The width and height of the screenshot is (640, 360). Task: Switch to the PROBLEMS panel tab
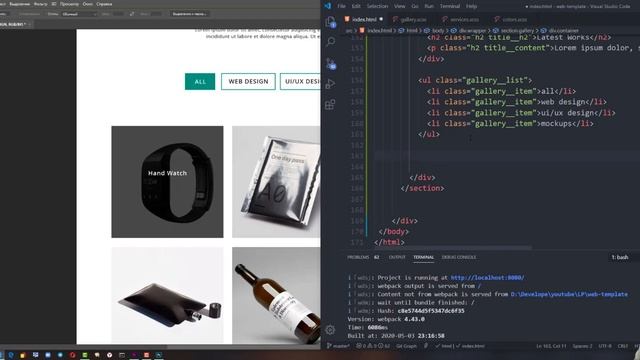[363, 257]
